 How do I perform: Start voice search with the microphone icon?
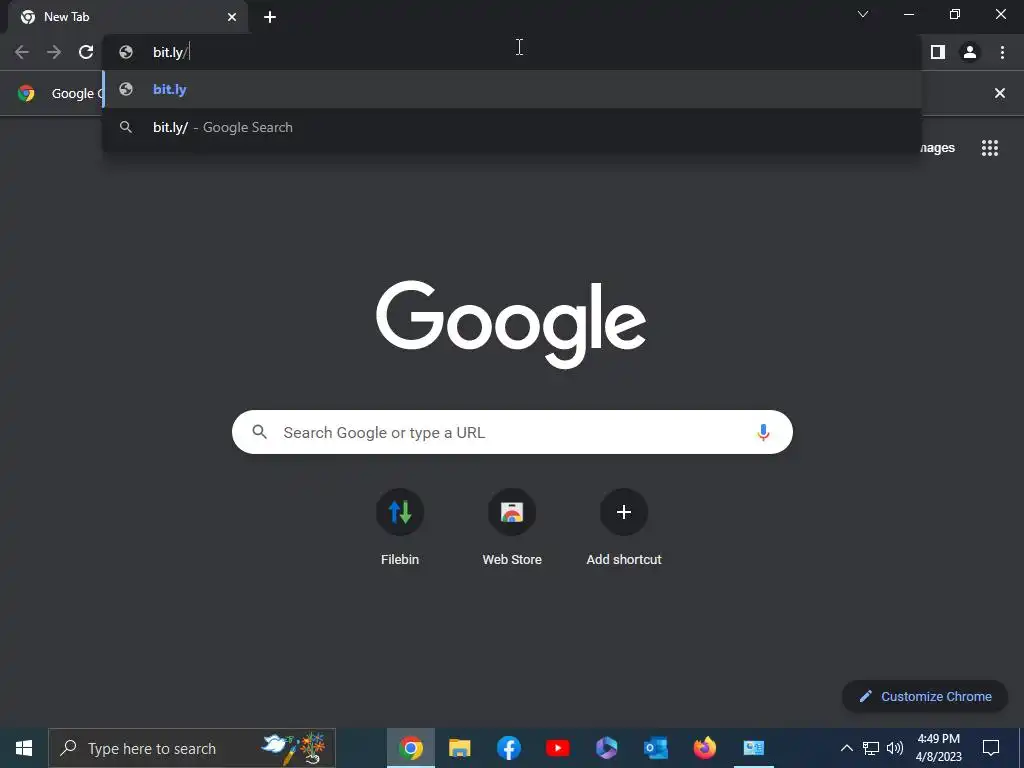(x=763, y=432)
